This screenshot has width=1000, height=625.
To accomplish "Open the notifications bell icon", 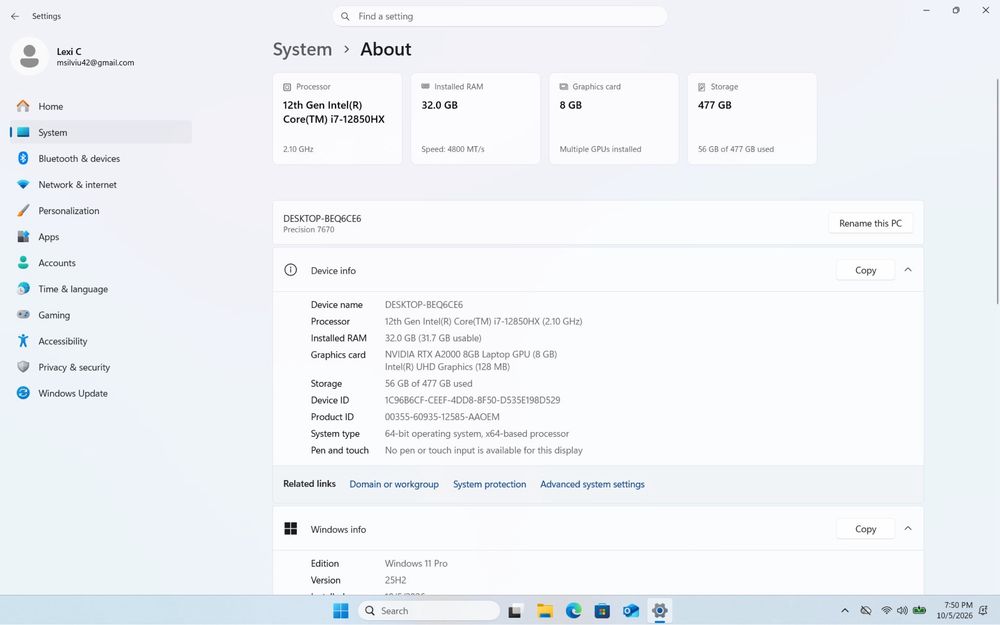I will tap(983, 610).
